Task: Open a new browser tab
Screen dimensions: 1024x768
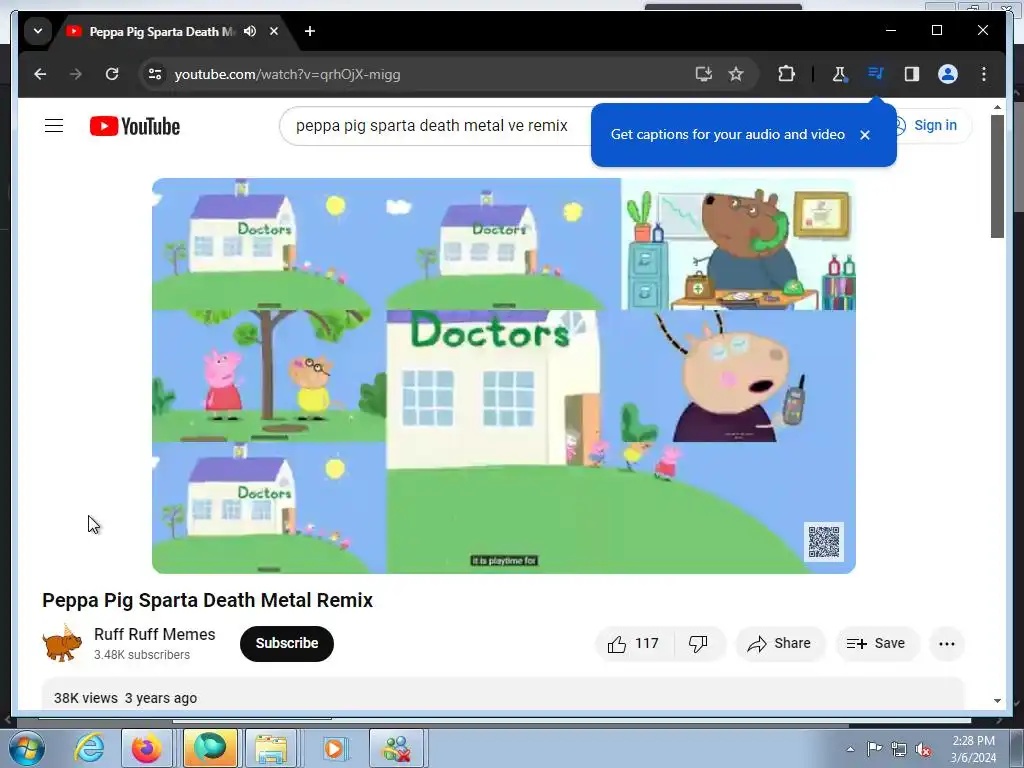Action: point(310,31)
